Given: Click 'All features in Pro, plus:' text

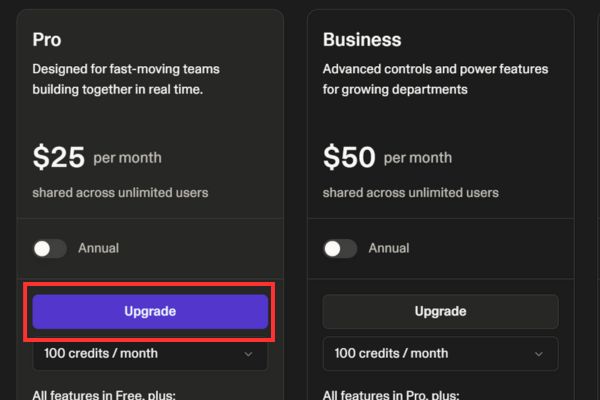Looking at the screenshot, I should click(397, 394).
